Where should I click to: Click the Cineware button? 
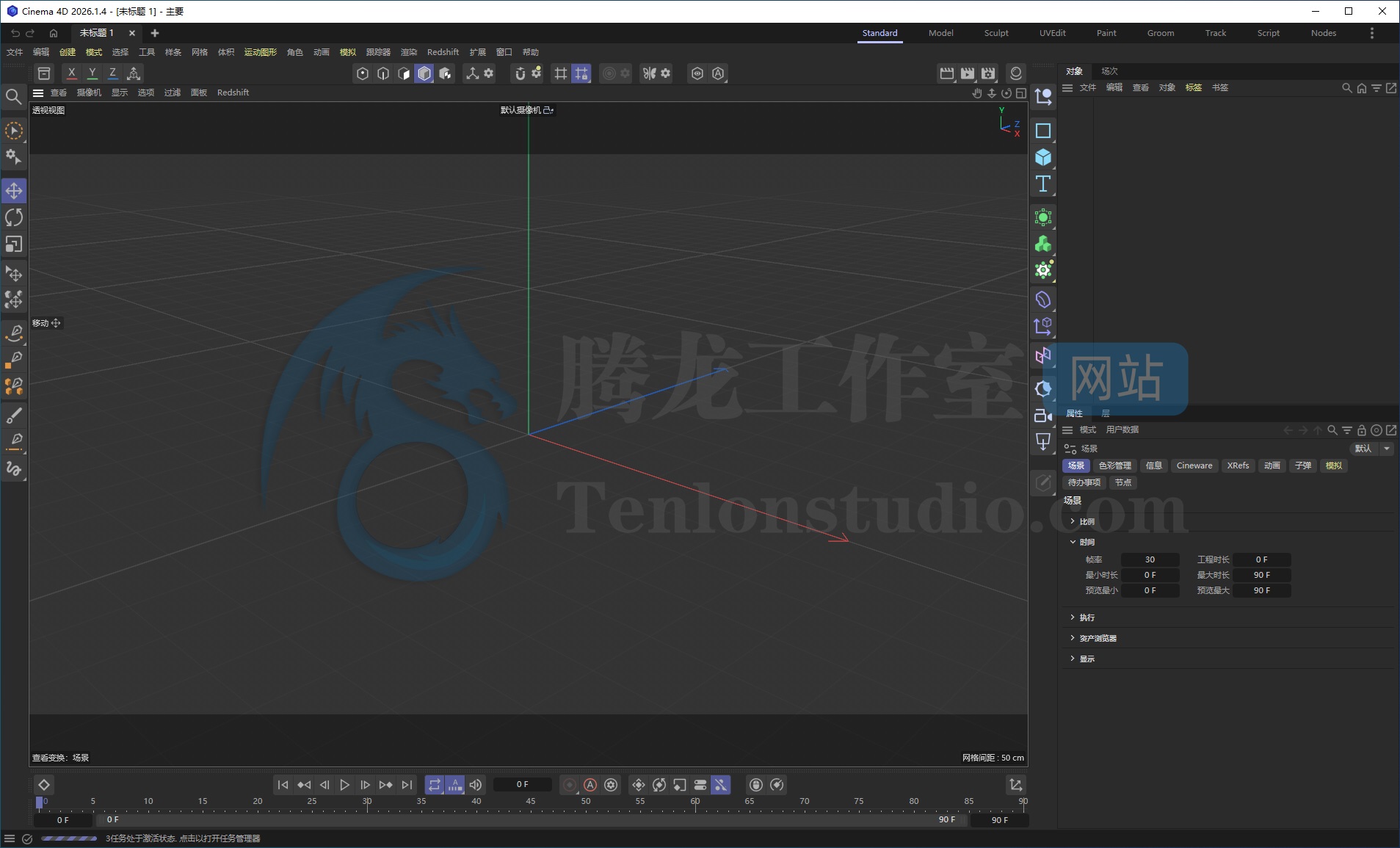tap(1194, 465)
